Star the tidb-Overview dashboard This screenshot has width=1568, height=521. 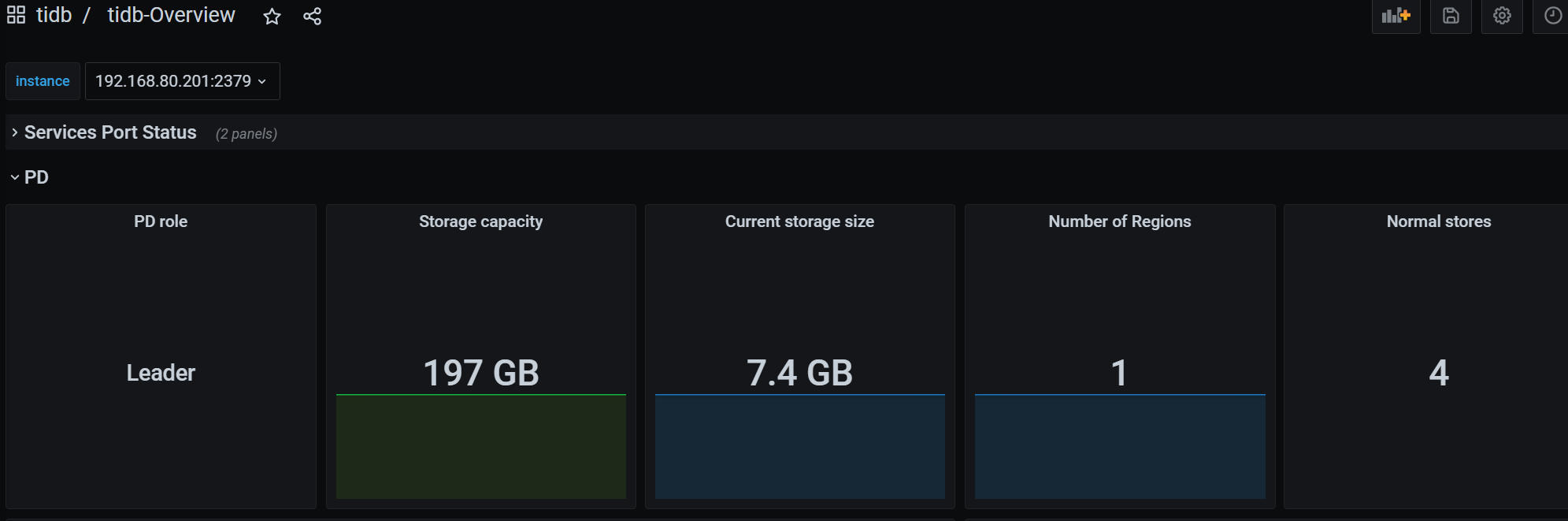point(272,17)
